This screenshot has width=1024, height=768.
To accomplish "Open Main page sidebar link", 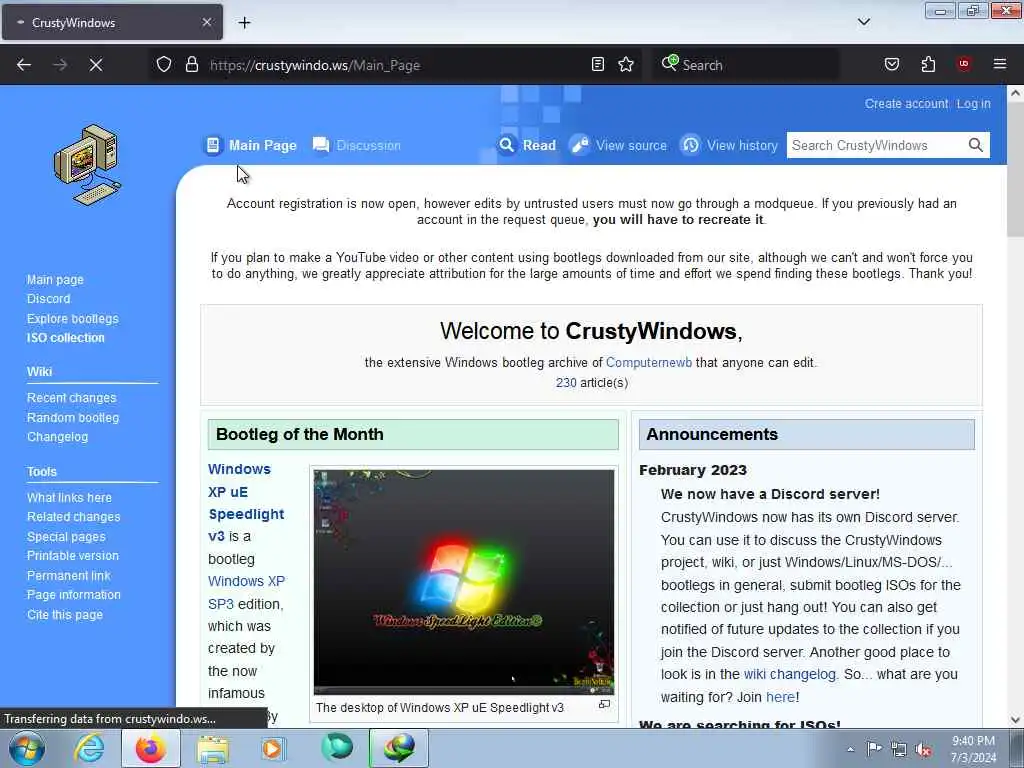I will pyautogui.click(x=55, y=280).
